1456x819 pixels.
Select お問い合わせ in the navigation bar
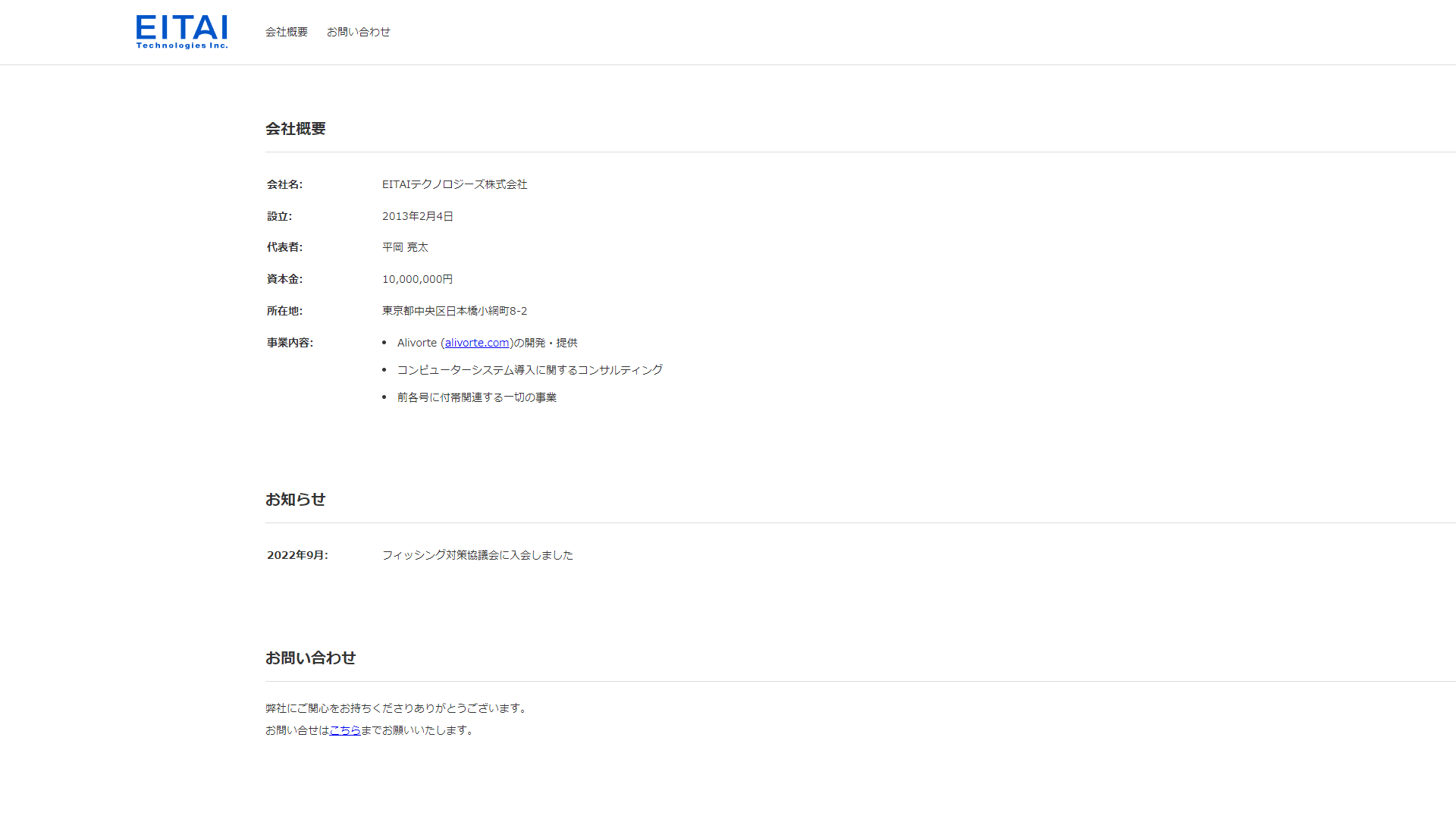click(358, 32)
